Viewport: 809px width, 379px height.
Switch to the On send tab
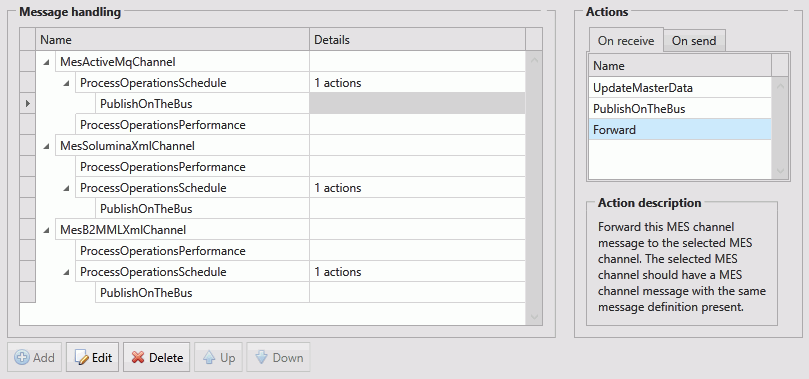[x=694, y=41]
